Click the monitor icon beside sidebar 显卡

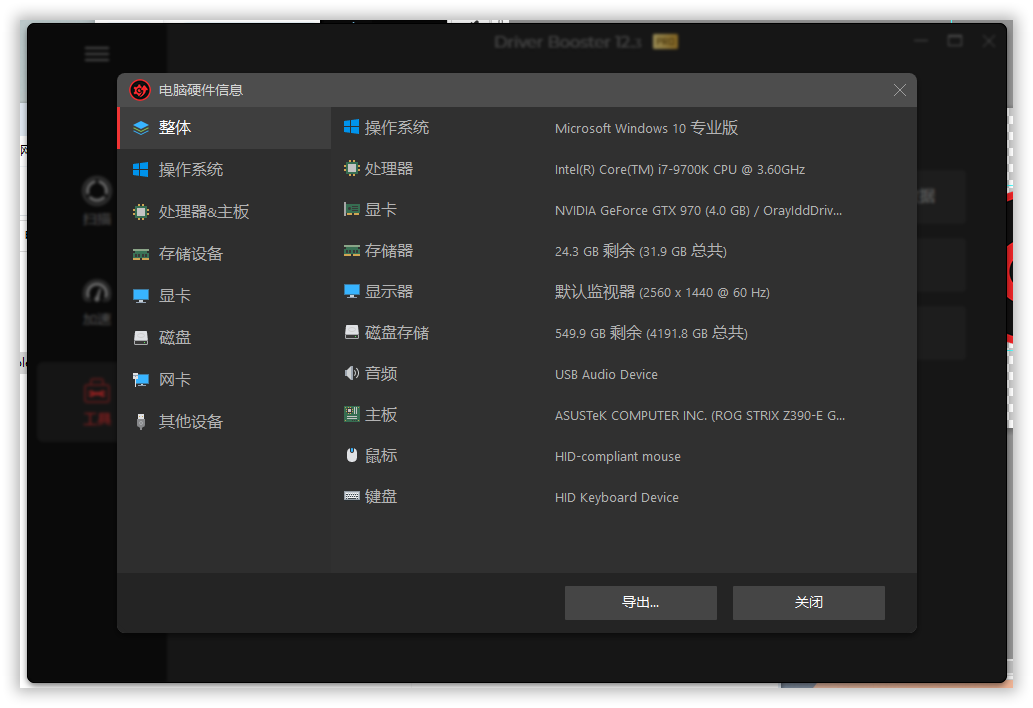141,296
